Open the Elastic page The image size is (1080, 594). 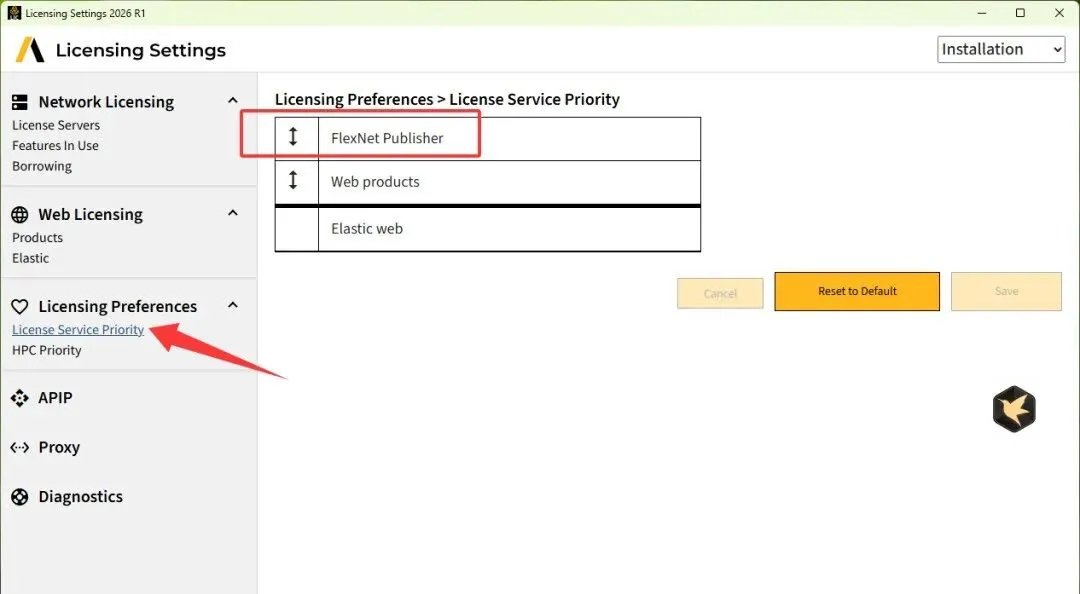(x=30, y=258)
